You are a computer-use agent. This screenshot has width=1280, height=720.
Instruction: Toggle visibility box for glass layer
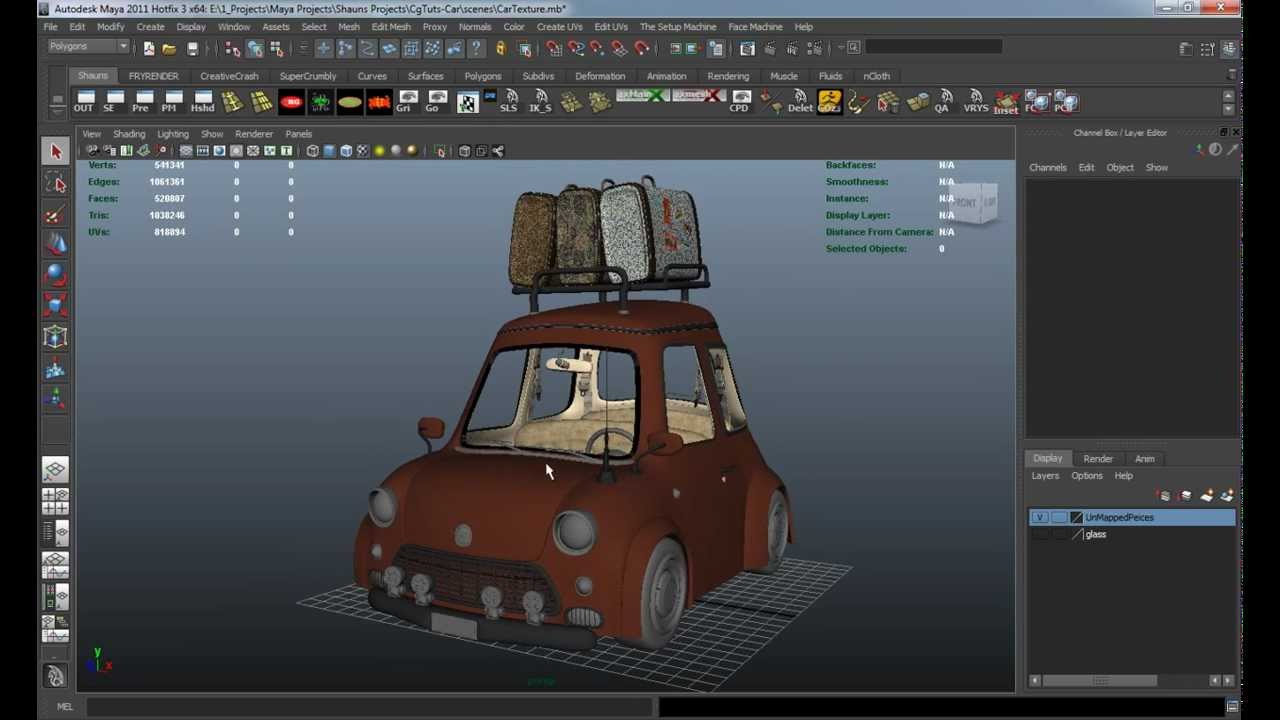1040,534
